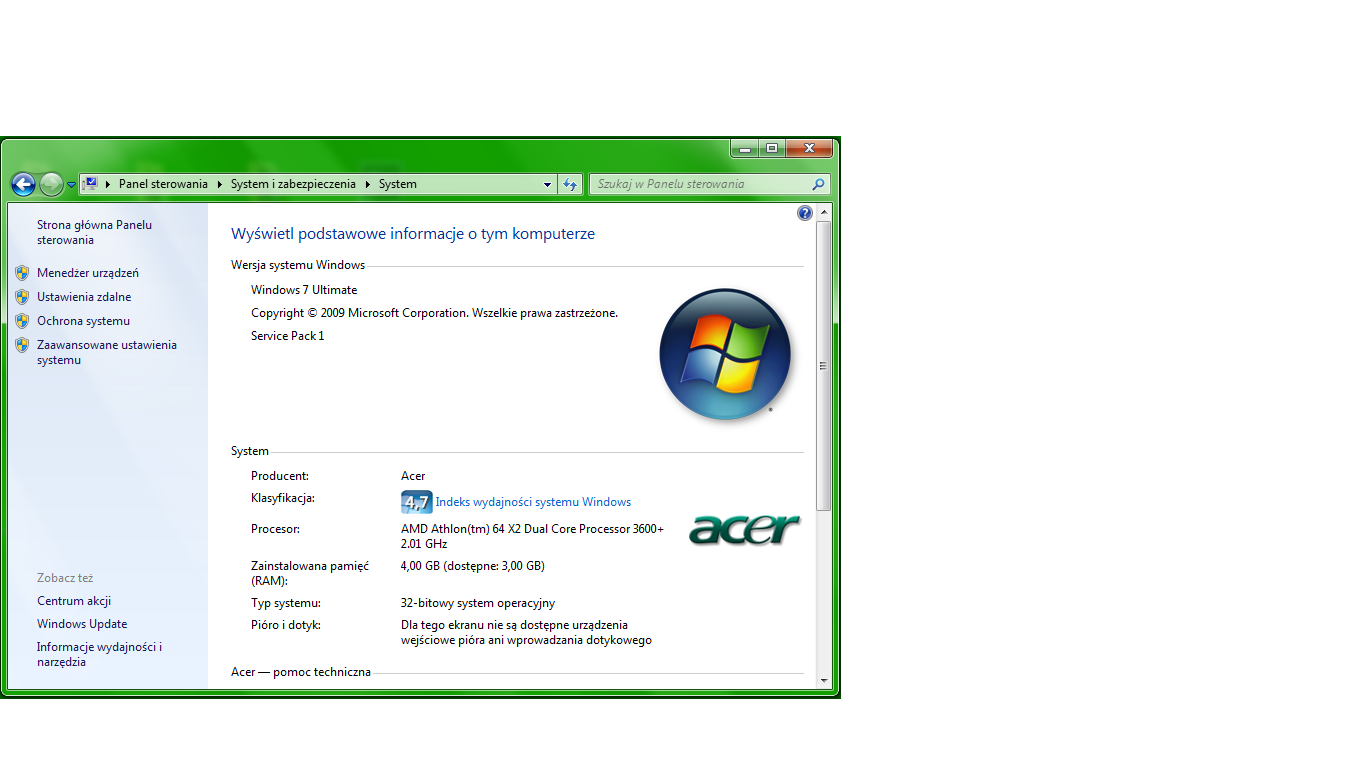
Task: Click the control panel icon in address bar
Action: pyautogui.click(x=90, y=184)
